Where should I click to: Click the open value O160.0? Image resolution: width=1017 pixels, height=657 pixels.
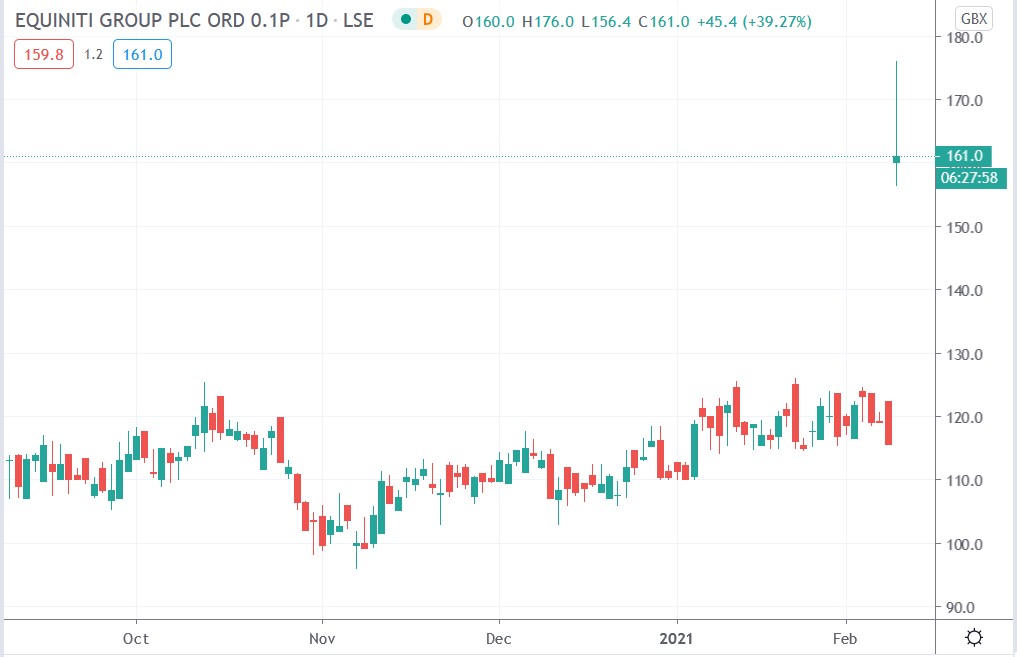(488, 22)
